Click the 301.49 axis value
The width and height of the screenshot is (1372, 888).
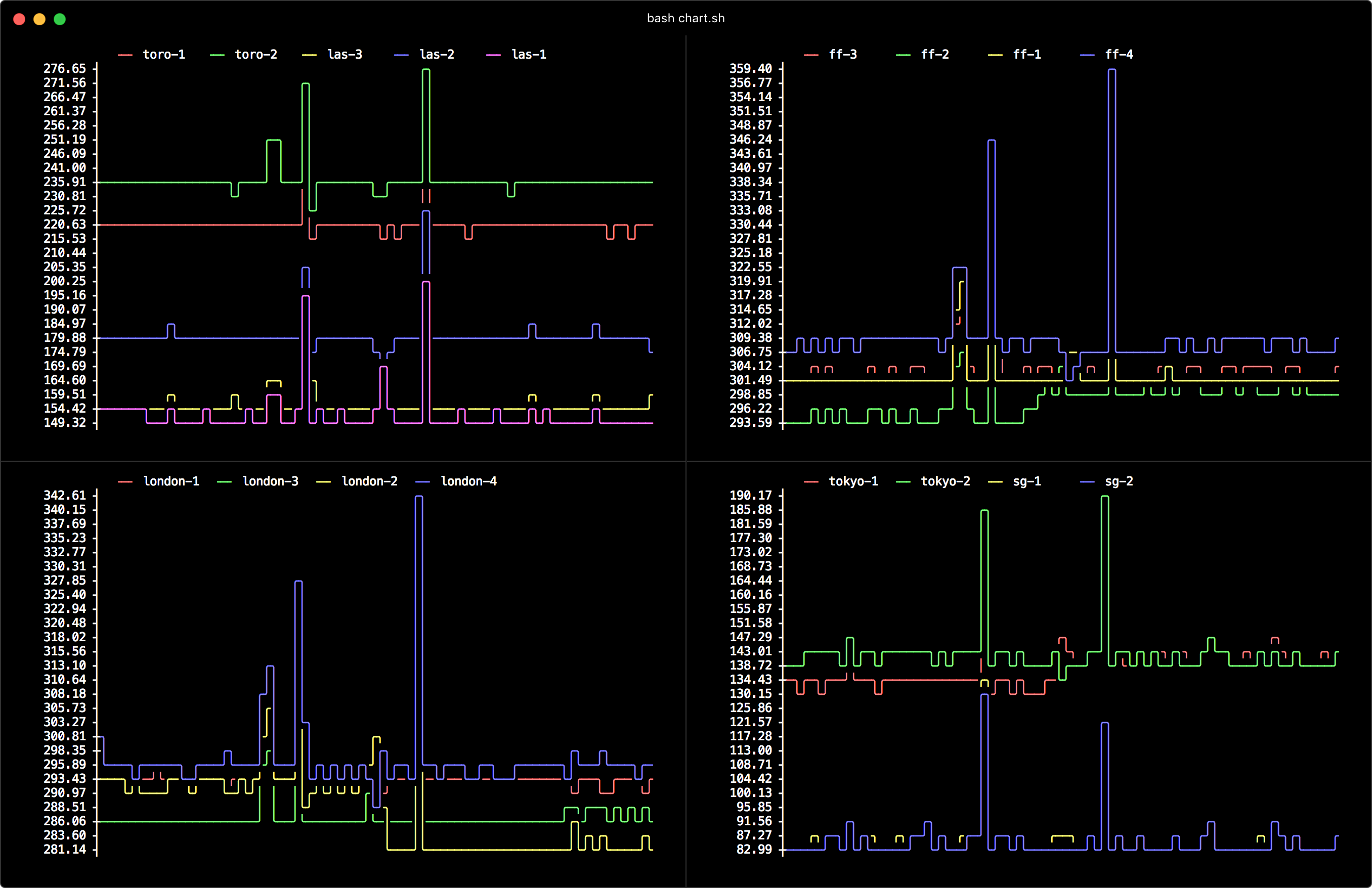click(751, 380)
